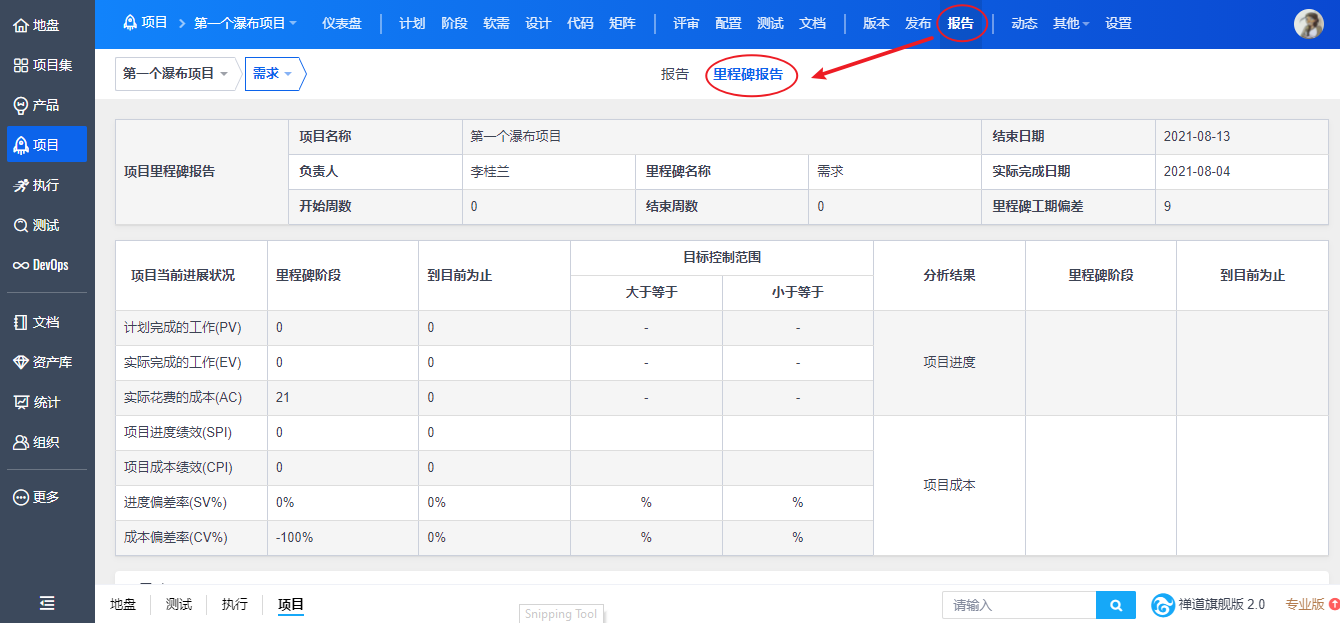Open 地盘 home icon in sidebar
The image size is (1340, 623).
20,25
